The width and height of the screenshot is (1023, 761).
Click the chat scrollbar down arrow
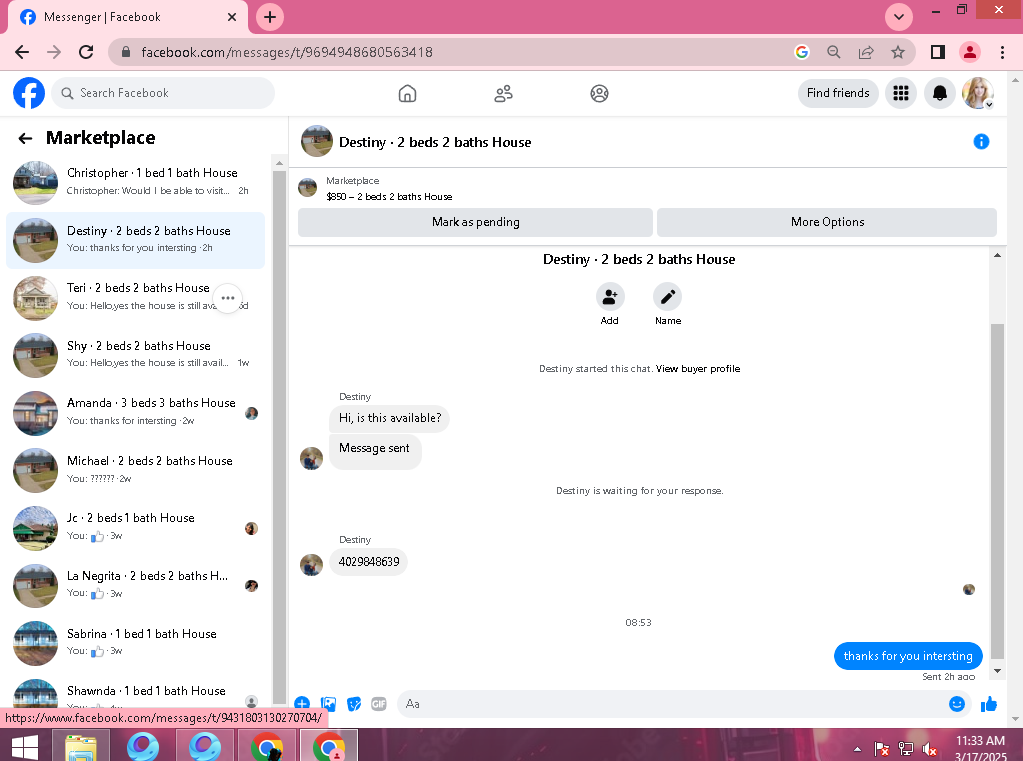point(997,671)
